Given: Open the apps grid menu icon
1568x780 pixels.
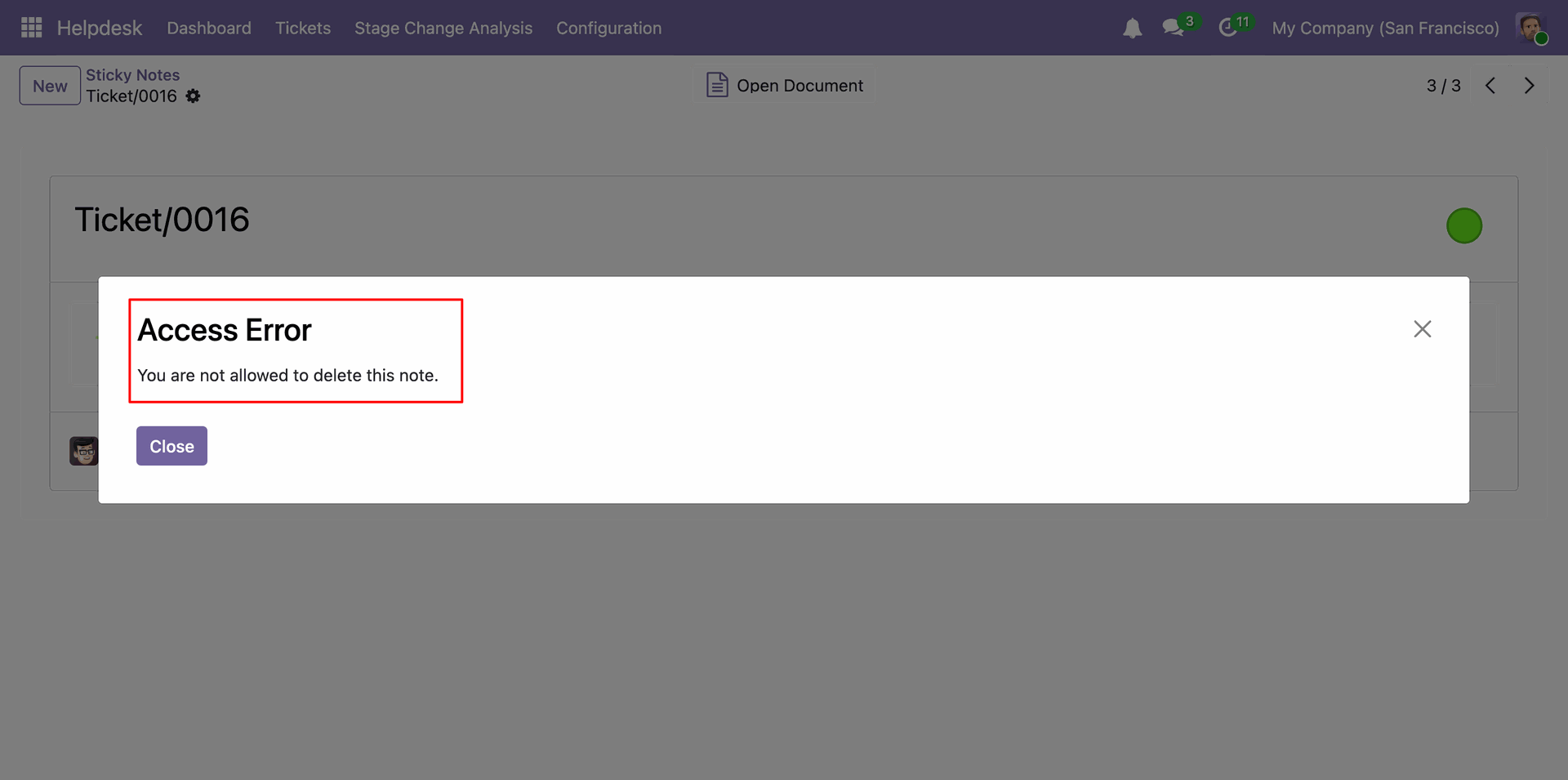Looking at the screenshot, I should pos(31,28).
